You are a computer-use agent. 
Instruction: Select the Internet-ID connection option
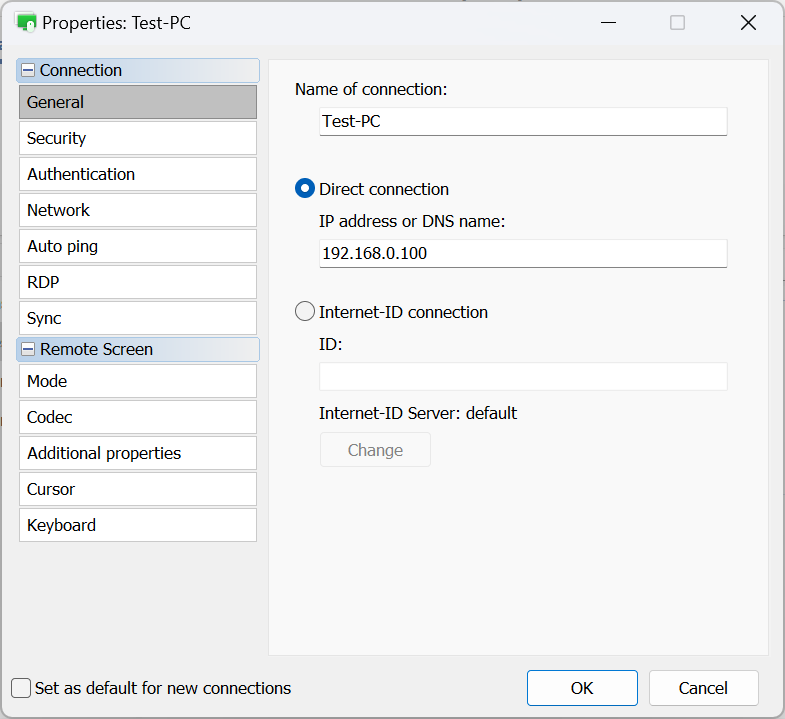(305, 312)
